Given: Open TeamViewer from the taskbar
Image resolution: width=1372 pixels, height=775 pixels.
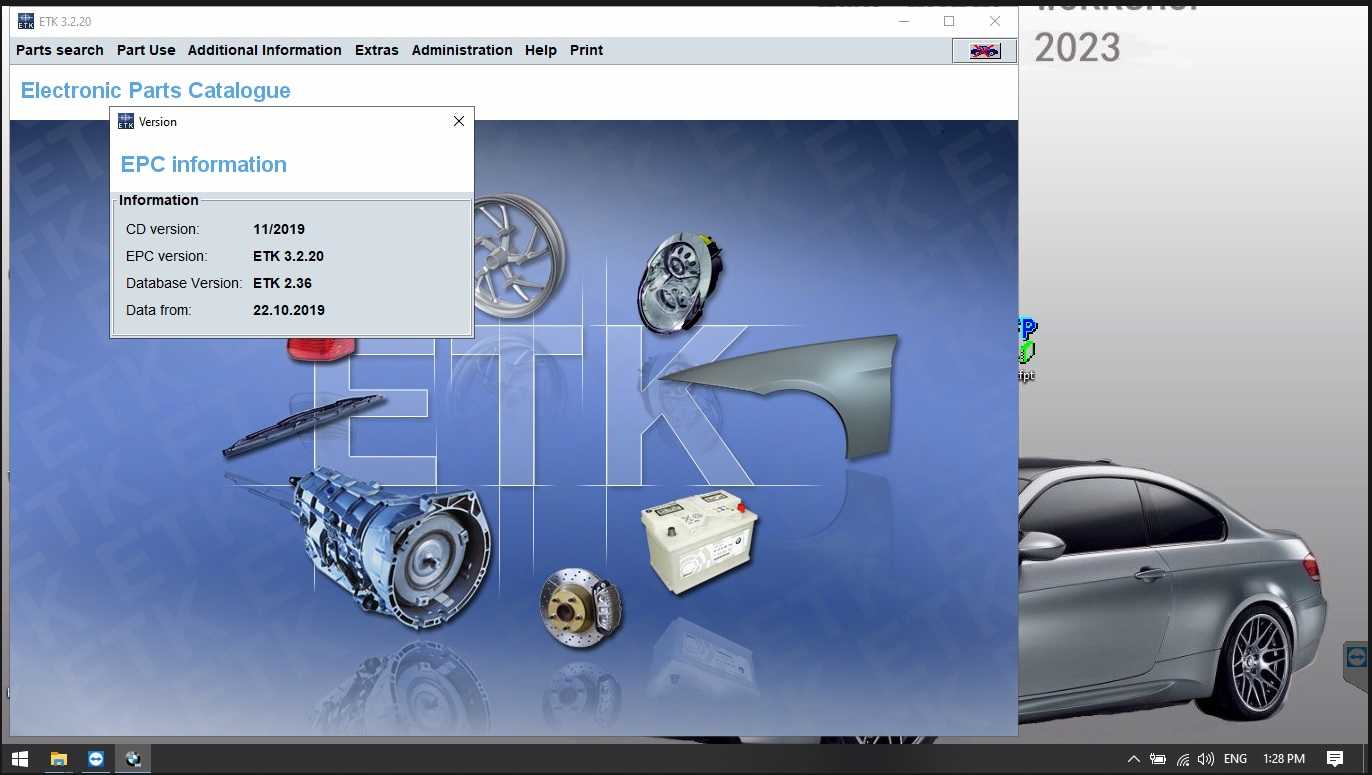Looking at the screenshot, I should tap(95, 758).
